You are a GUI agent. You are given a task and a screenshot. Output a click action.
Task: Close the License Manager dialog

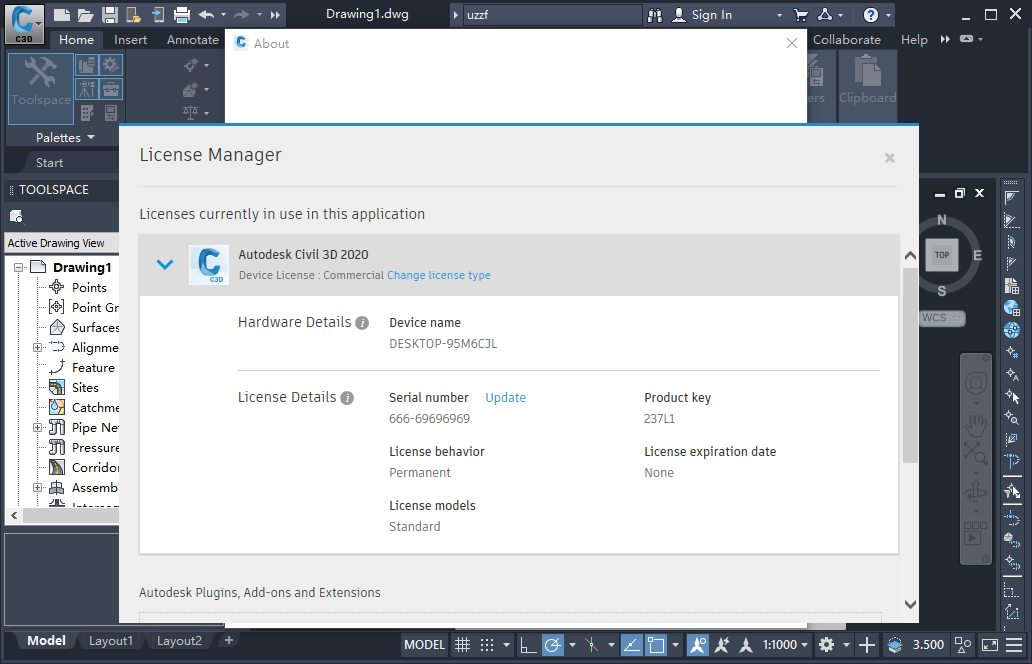[x=890, y=158]
